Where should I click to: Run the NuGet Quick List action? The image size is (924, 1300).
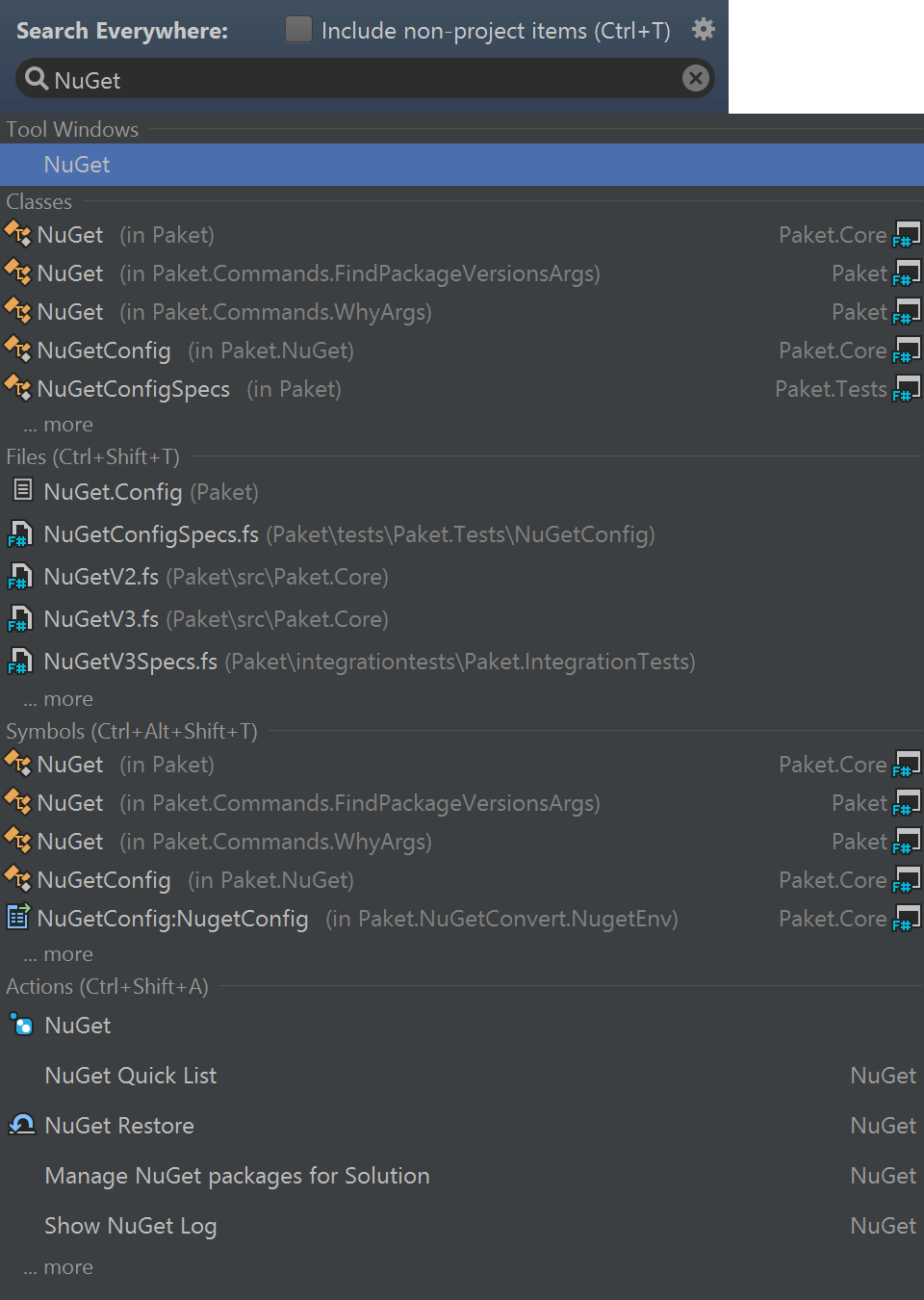(462, 1076)
